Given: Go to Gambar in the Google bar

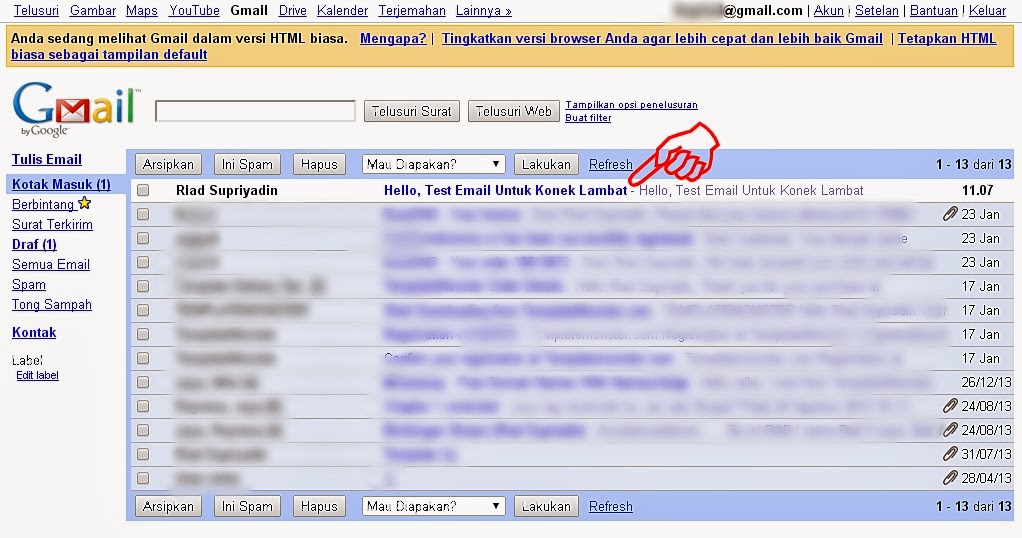Looking at the screenshot, I should [93, 10].
